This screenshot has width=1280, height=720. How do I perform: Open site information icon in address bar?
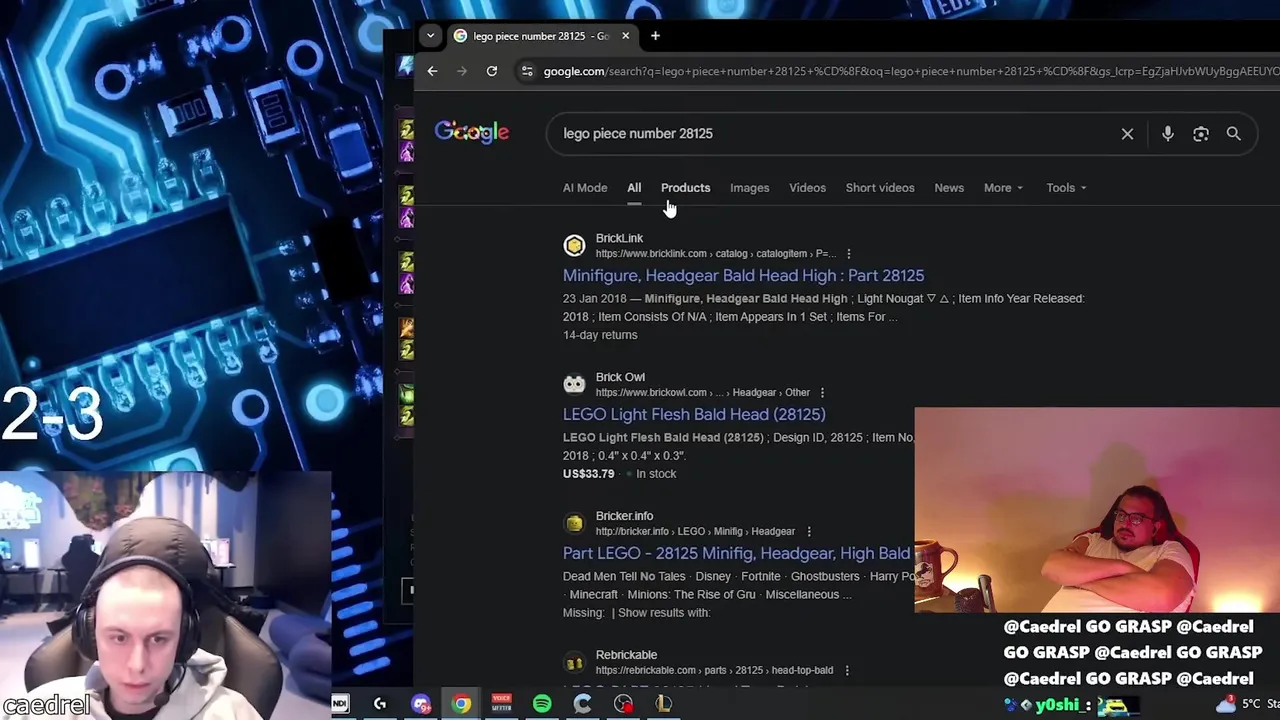(527, 71)
